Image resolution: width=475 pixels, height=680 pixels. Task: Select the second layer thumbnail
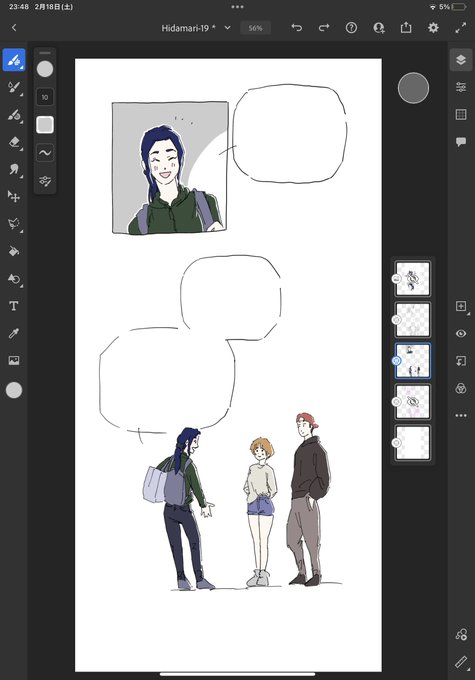pos(413,320)
